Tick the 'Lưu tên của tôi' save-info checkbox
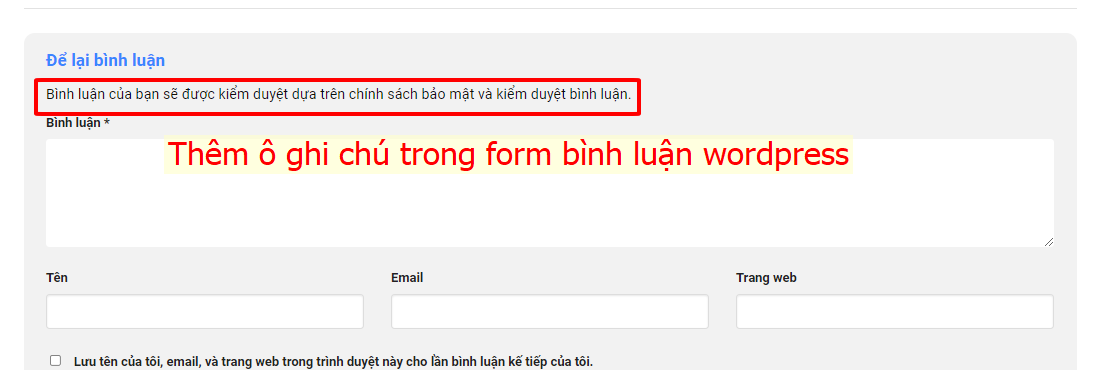 pyautogui.click(x=55, y=361)
